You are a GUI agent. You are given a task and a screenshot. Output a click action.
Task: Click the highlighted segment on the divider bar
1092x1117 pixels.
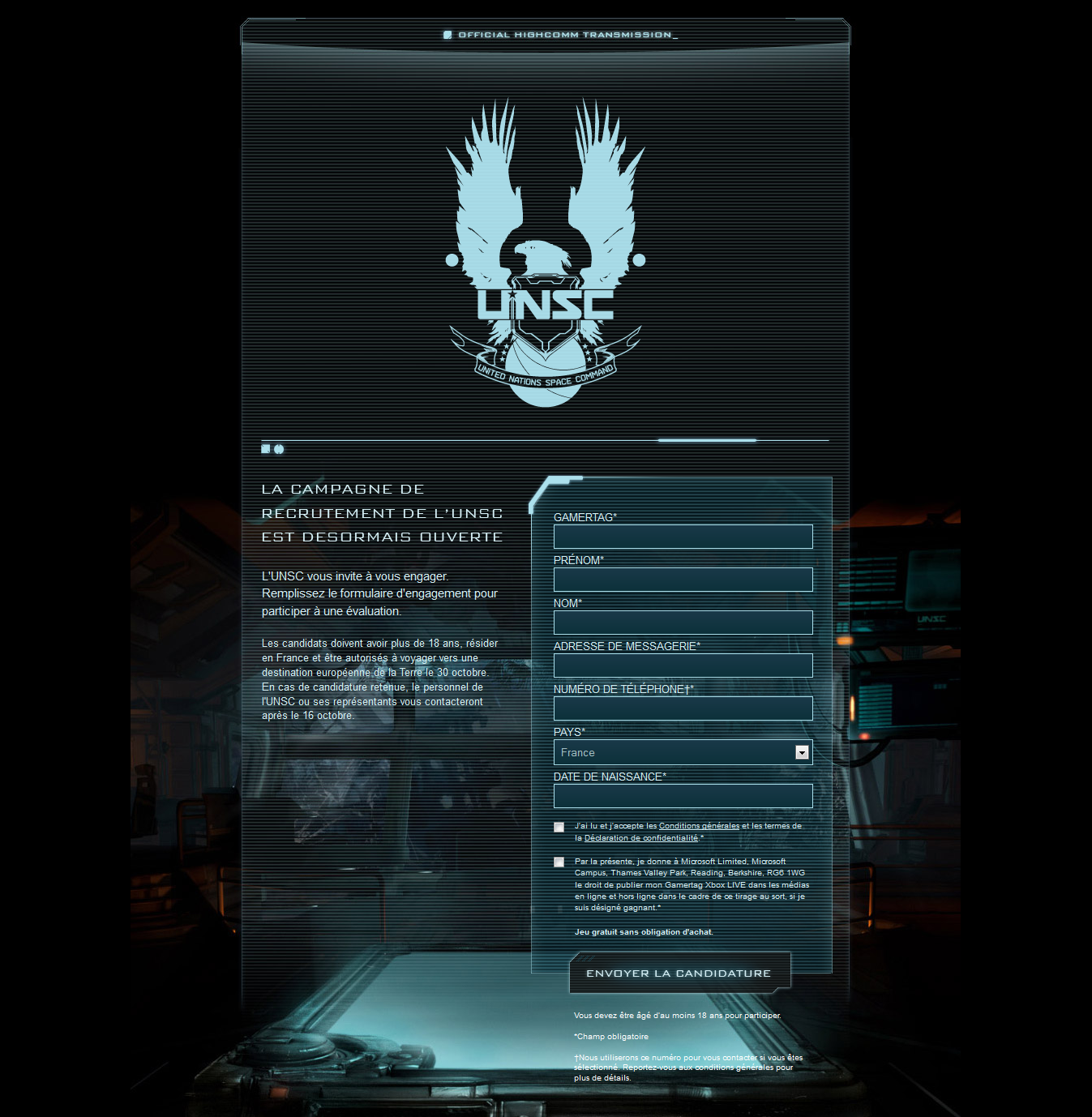(707, 440)
